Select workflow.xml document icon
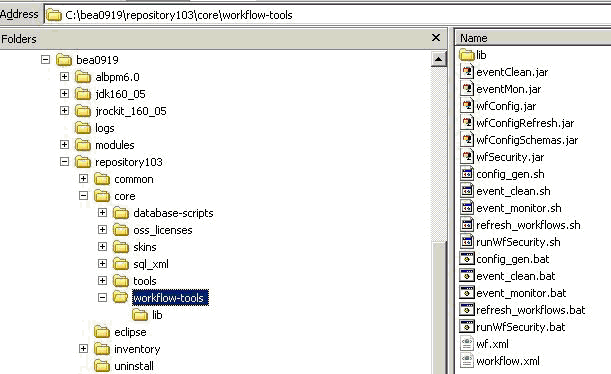Image resolution: width=611 pixels, height=374 pixels. coord(467,360)
